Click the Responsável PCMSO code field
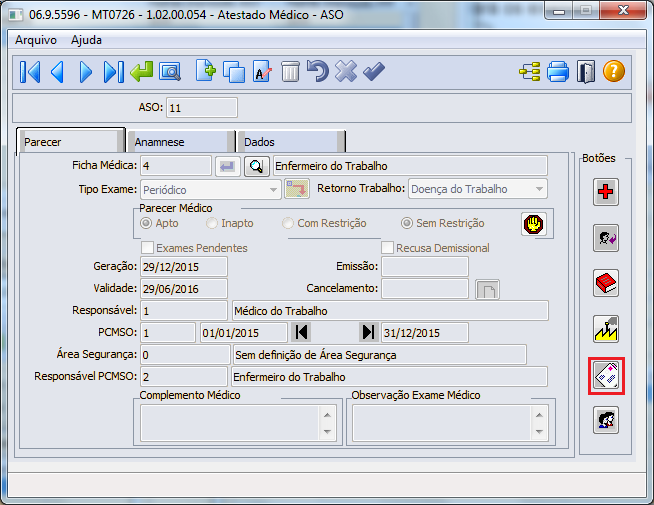 point(184,377)
